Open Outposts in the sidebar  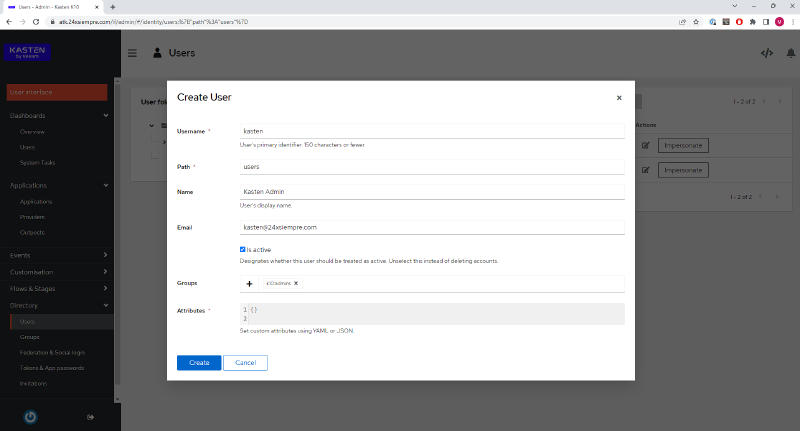pyautogui.click(x=32, y=233)
